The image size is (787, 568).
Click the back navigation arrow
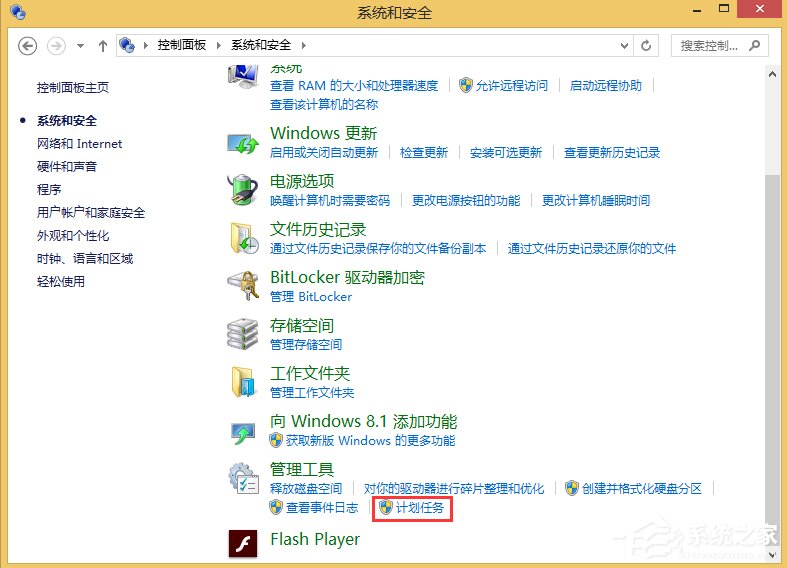click(28, 46)
